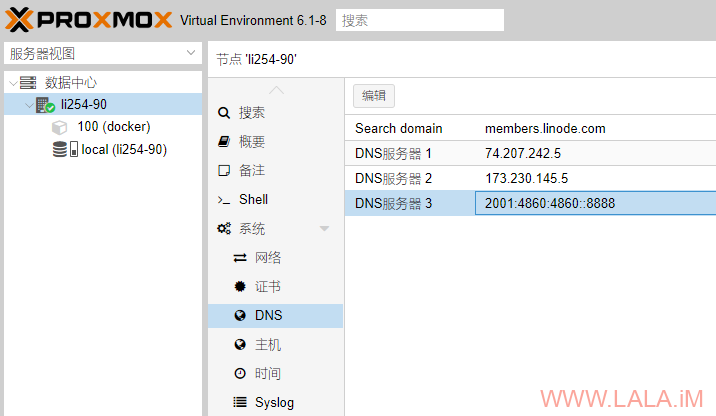Image resolution: width=716 pixels, height=416 pixels.
Task: Click the 74.207.242.5 value
Action: pyautogui.click(x=523, y=153)
